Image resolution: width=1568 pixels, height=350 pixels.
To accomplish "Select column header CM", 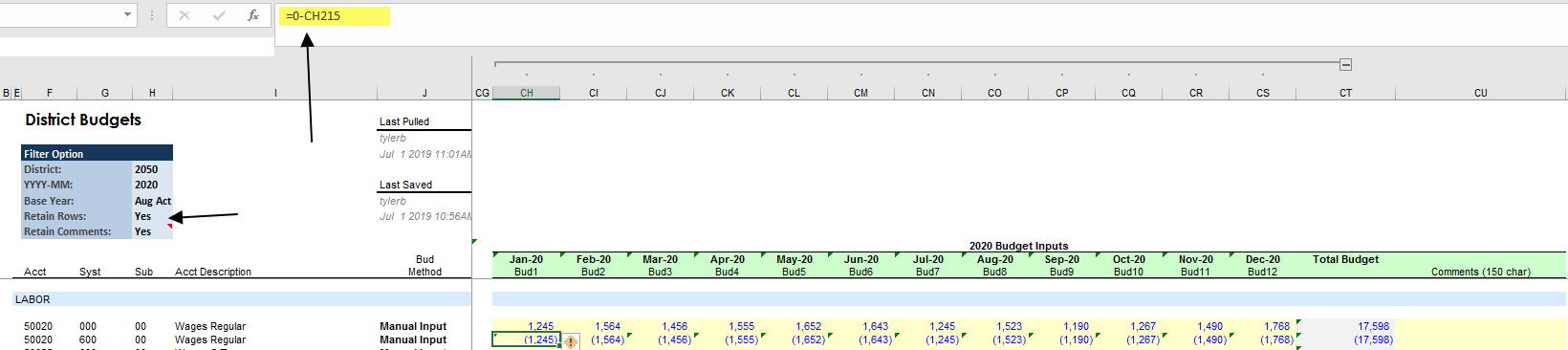I will pyautogui.click(x=861, y=93).
